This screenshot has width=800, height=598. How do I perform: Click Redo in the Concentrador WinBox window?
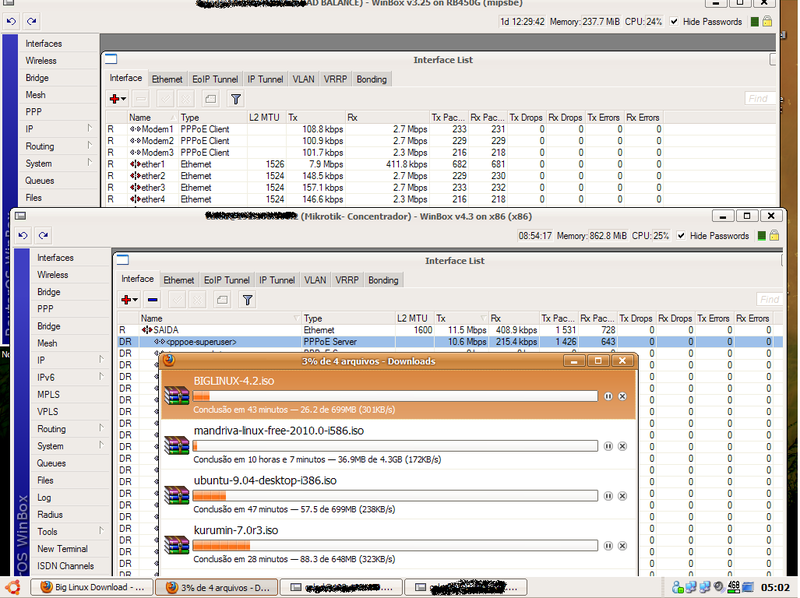(43, 235)
